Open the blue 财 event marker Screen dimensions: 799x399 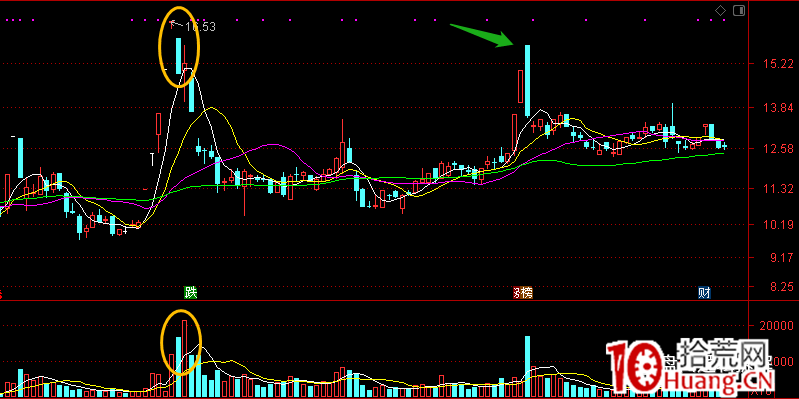tap(705, 292)
